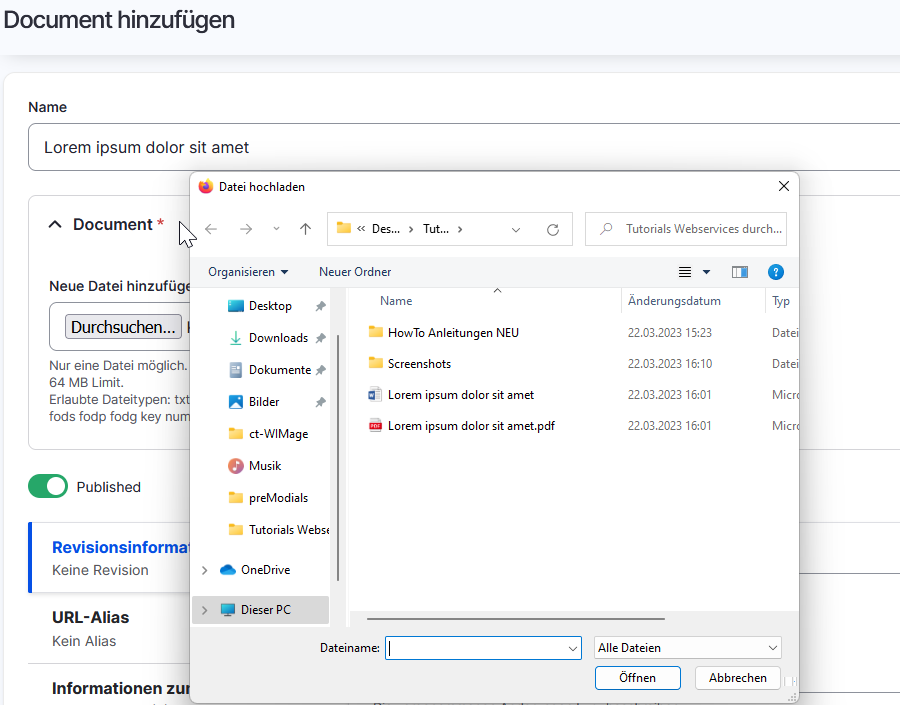Select the Downloads quick access item
The height and width of the screenshot is (705, 900).
pyautogui.click(x=270, y=338)
